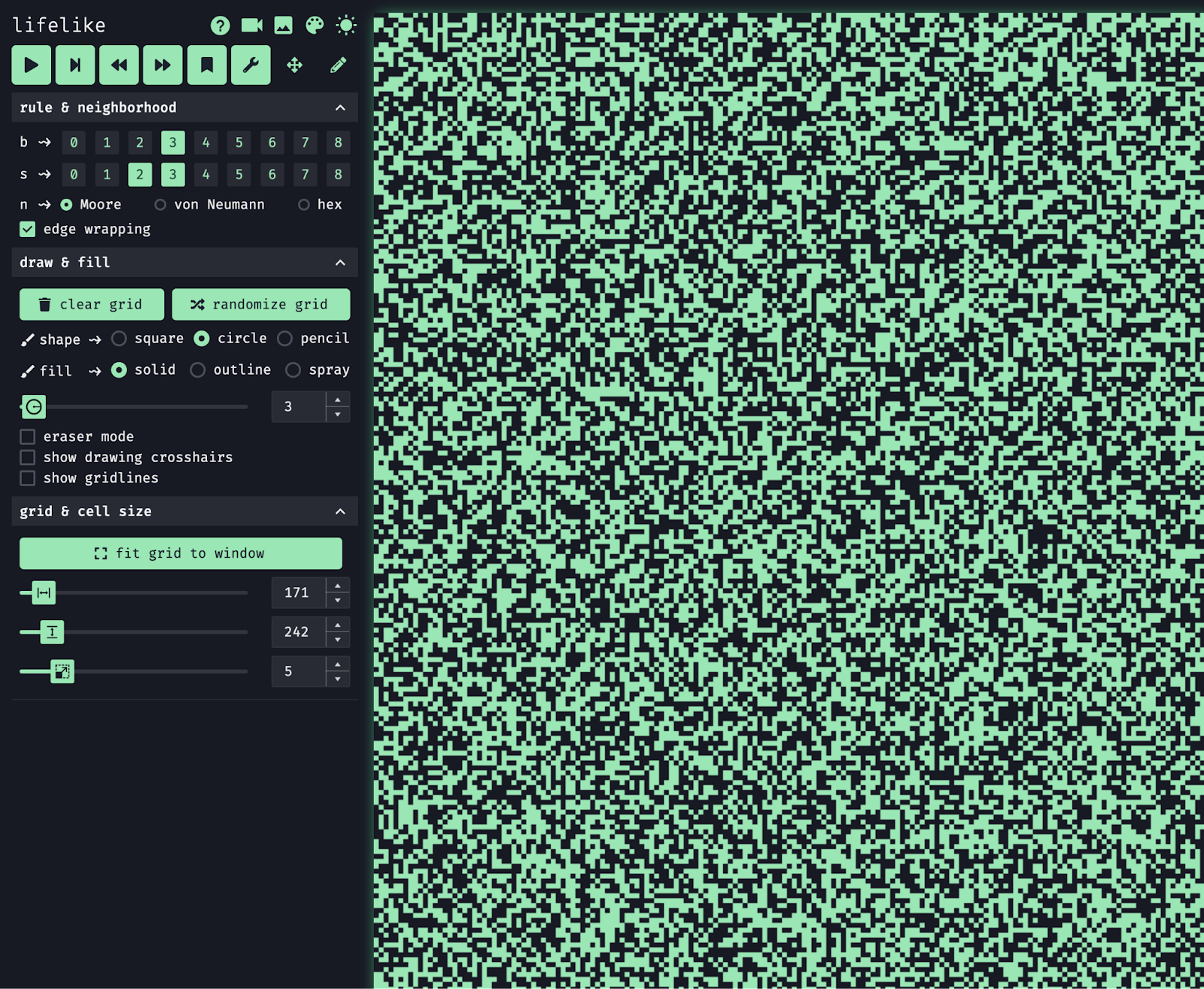Step forward one generation
The image size is (1204, 989).
[x=75, y=65]
